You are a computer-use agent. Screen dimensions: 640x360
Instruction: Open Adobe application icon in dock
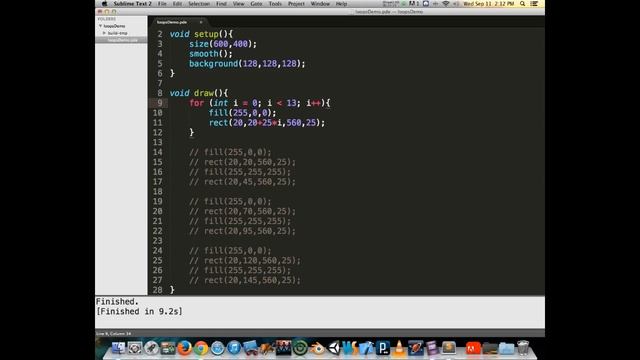click(473, 348)
